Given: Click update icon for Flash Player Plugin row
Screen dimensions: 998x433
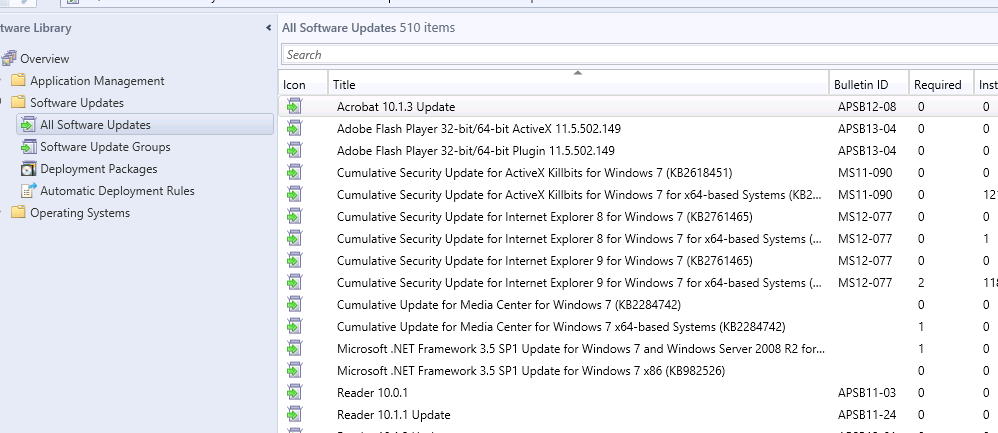Looking at the screenshot, I should (x=293, y=151).
